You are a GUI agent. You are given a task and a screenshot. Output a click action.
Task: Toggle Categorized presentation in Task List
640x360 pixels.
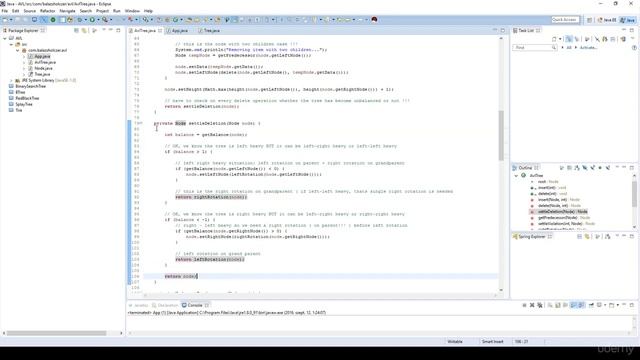[569, 39]
